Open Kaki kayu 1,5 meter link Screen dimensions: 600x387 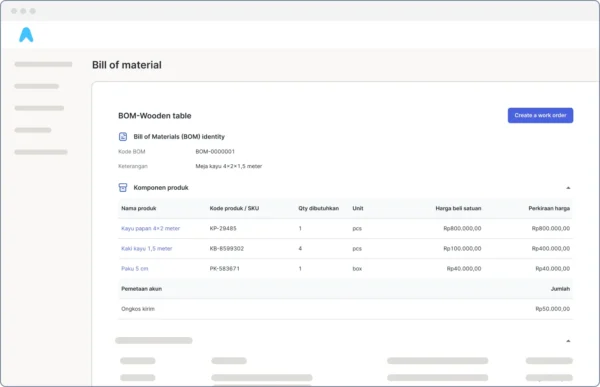point(147,248)
